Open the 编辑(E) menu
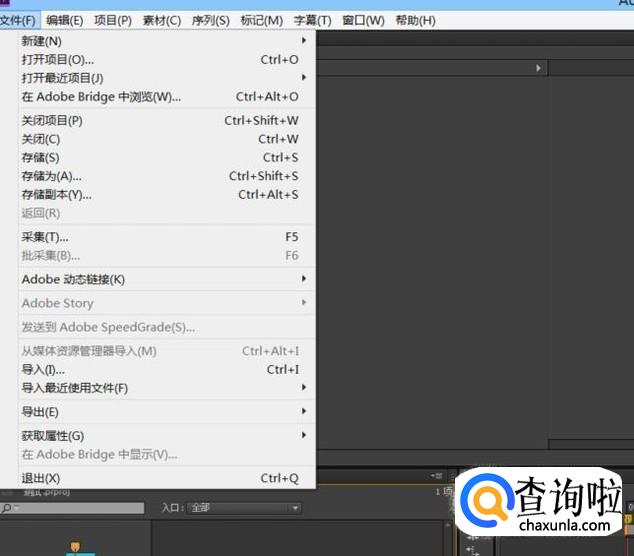634x556 pixels. click(x=65, y=21)
